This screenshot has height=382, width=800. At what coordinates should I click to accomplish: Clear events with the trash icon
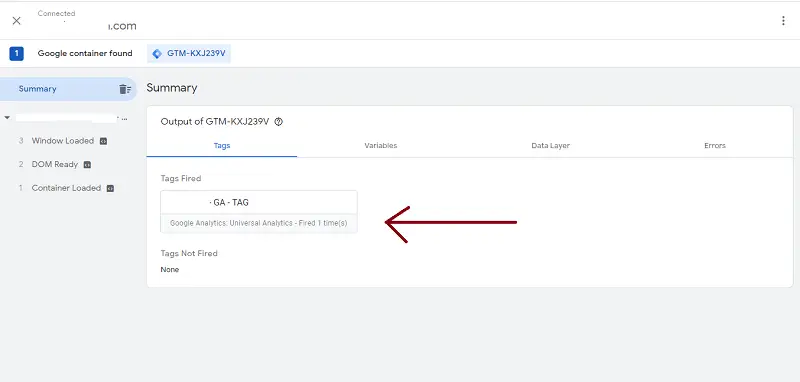(x=125, y=89)
